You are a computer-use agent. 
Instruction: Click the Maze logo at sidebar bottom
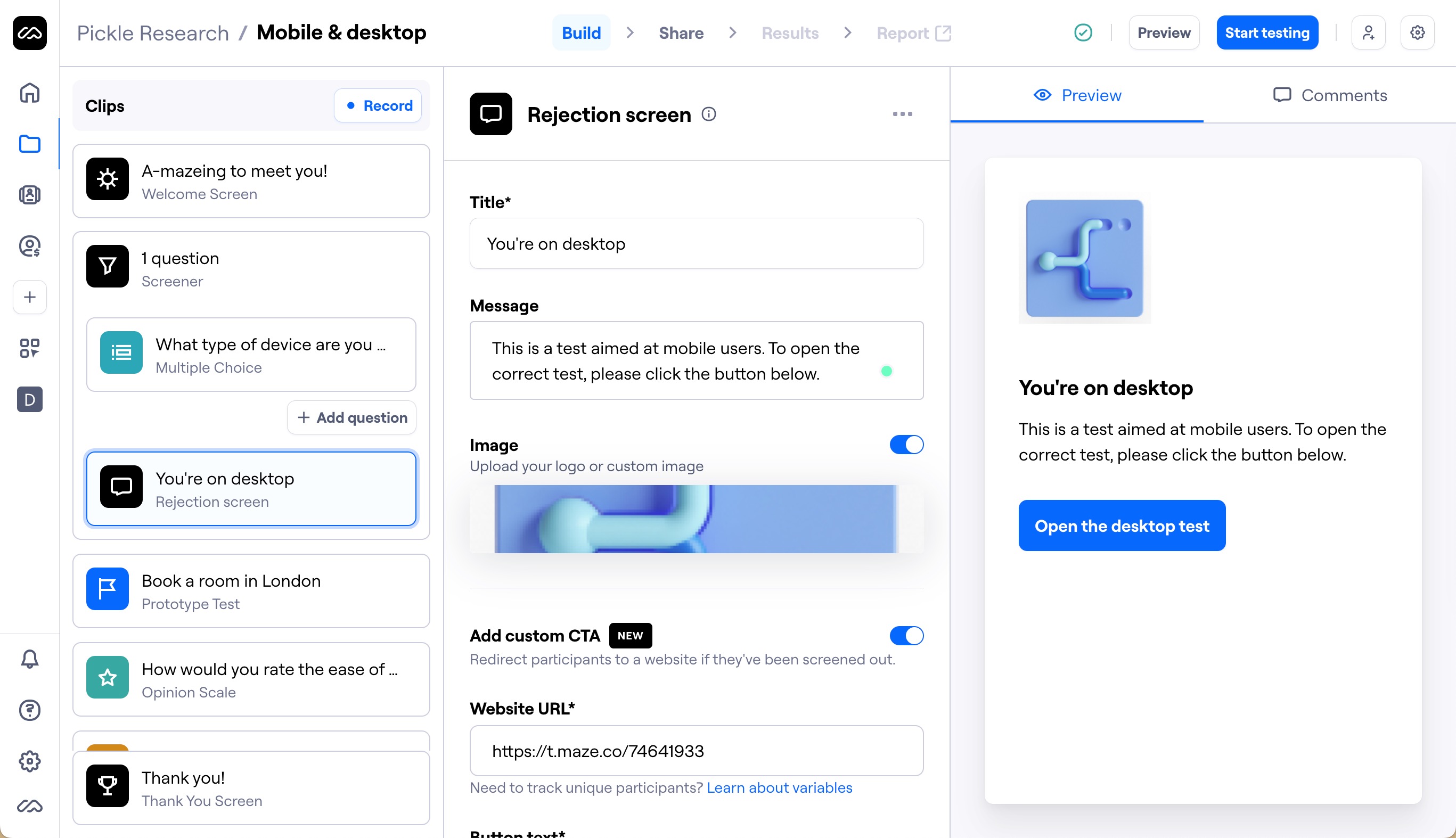[x=29, y=807]
